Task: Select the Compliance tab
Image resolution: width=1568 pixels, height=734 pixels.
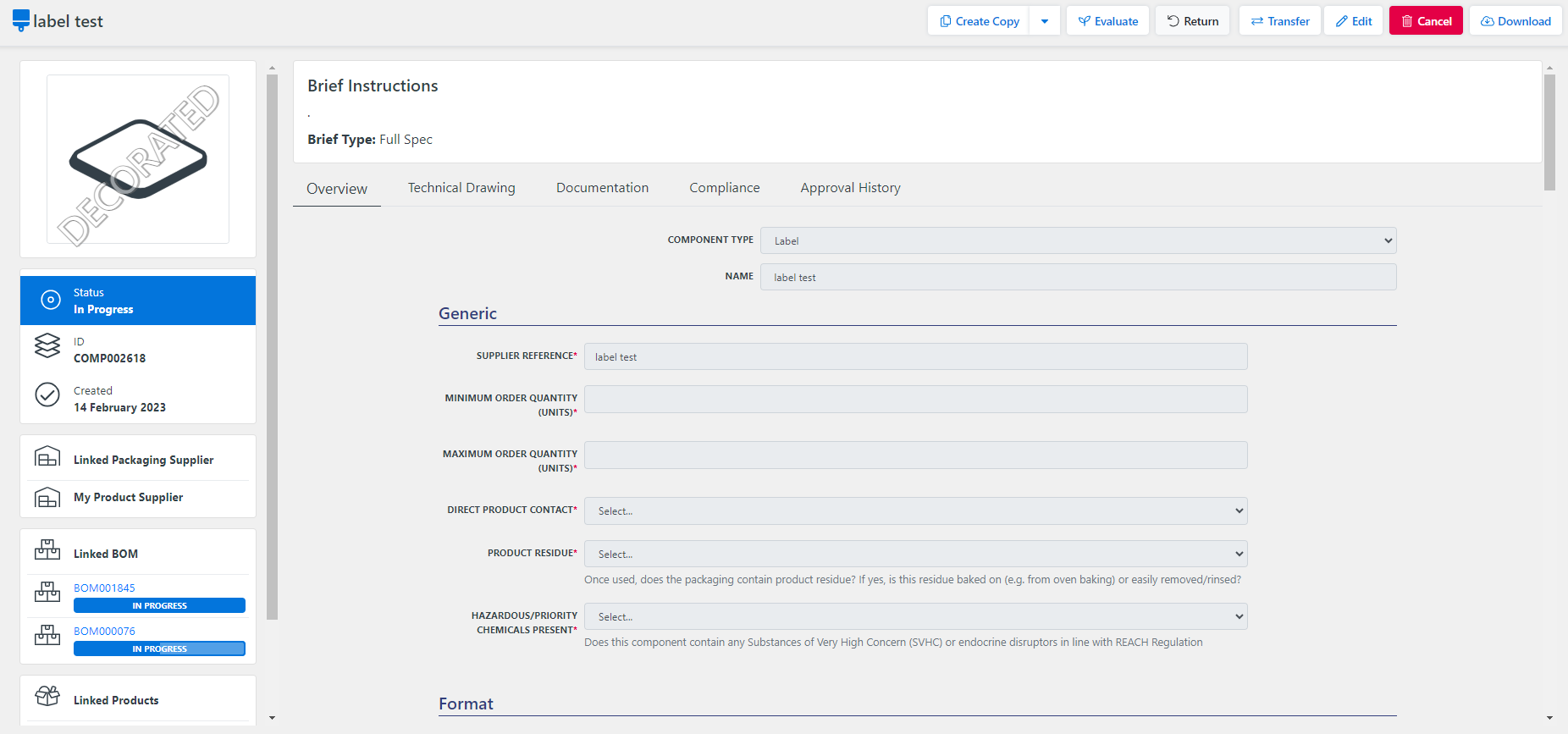Action: 724,188
